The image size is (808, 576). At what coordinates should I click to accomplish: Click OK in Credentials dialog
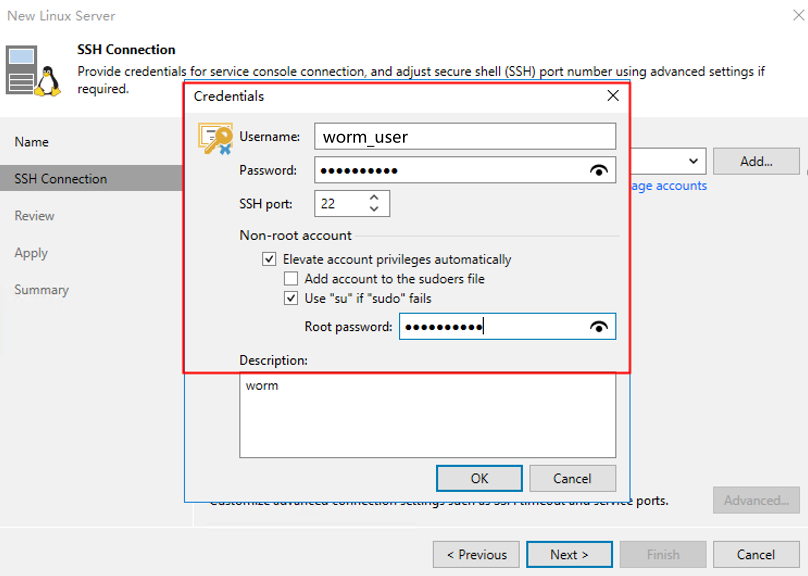click(479, 478)
